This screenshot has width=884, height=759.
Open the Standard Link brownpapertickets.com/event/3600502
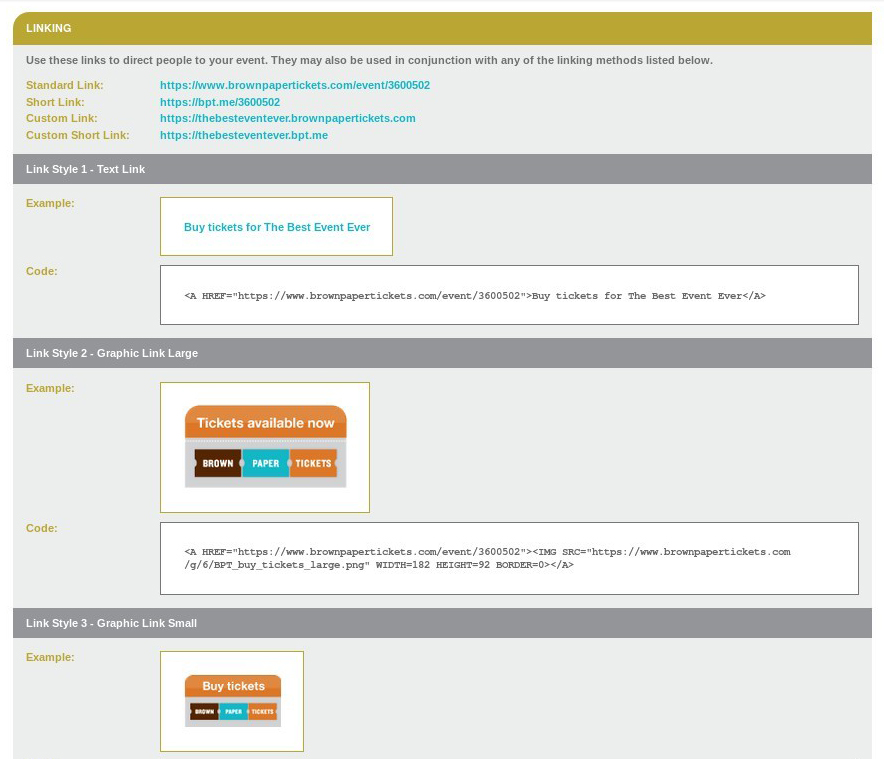(295, 85)
